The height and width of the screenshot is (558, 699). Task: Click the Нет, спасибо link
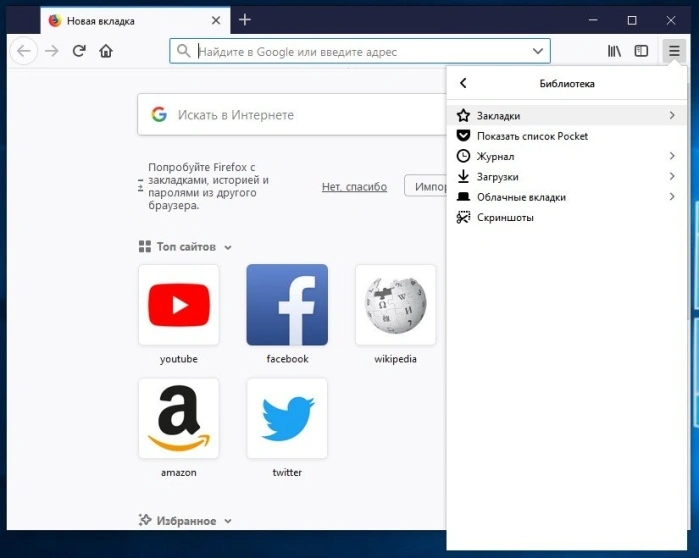click(x=354, y=187)
